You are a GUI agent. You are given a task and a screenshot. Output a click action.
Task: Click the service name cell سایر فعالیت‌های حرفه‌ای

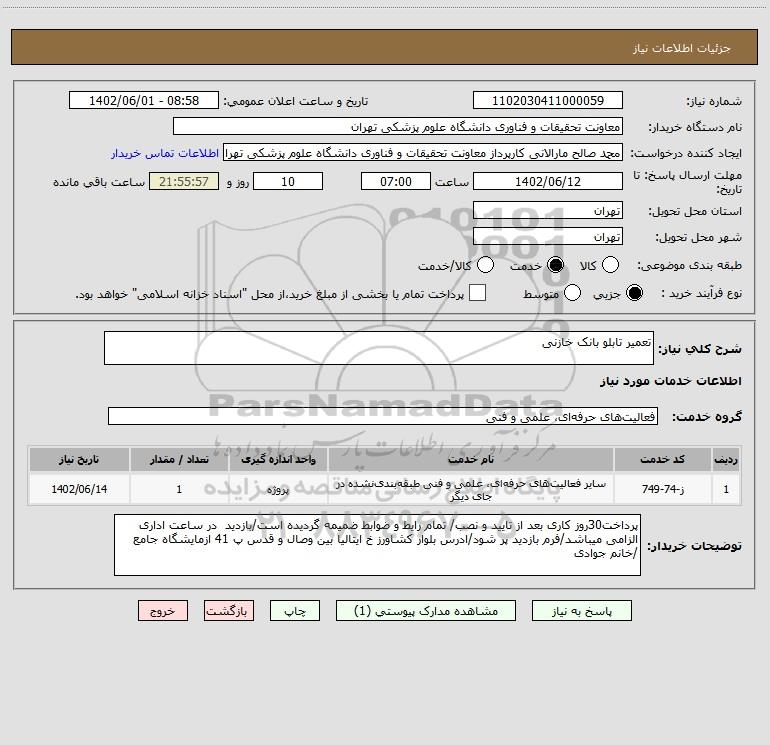pyautogui.click(x=470, y=489)
